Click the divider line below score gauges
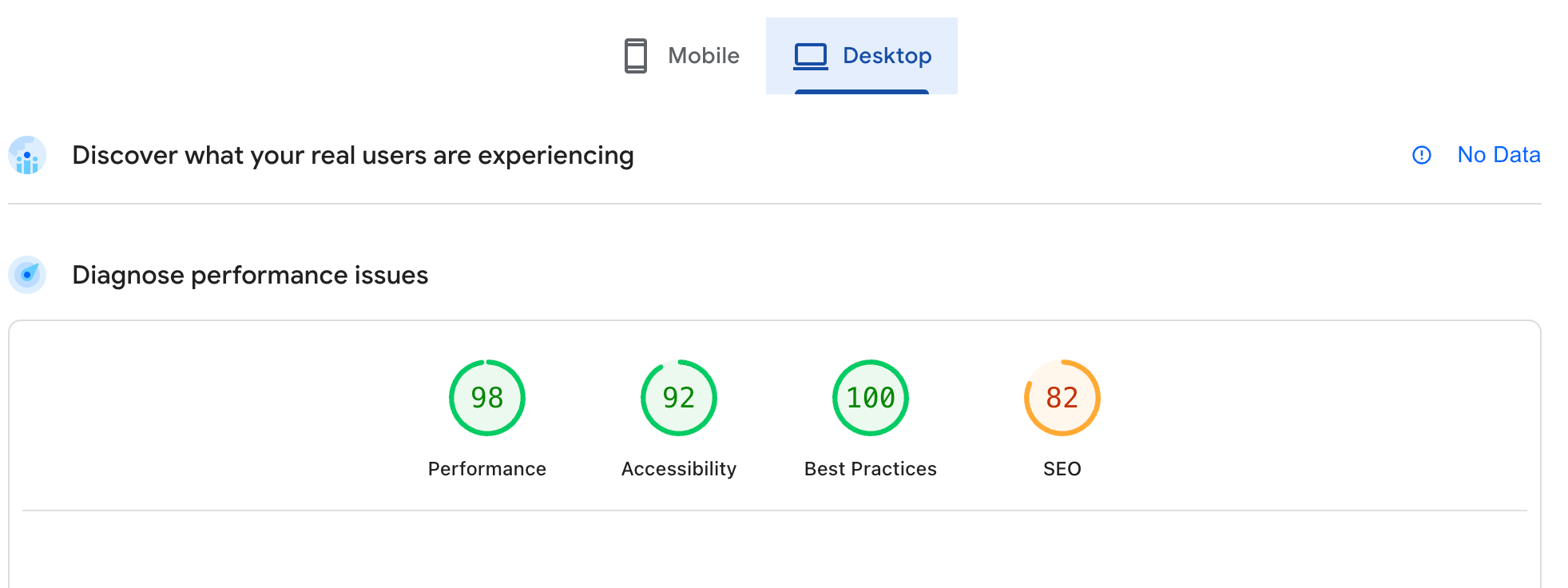The height and width of the screenshot is (588, 1568). coord(774,510)
